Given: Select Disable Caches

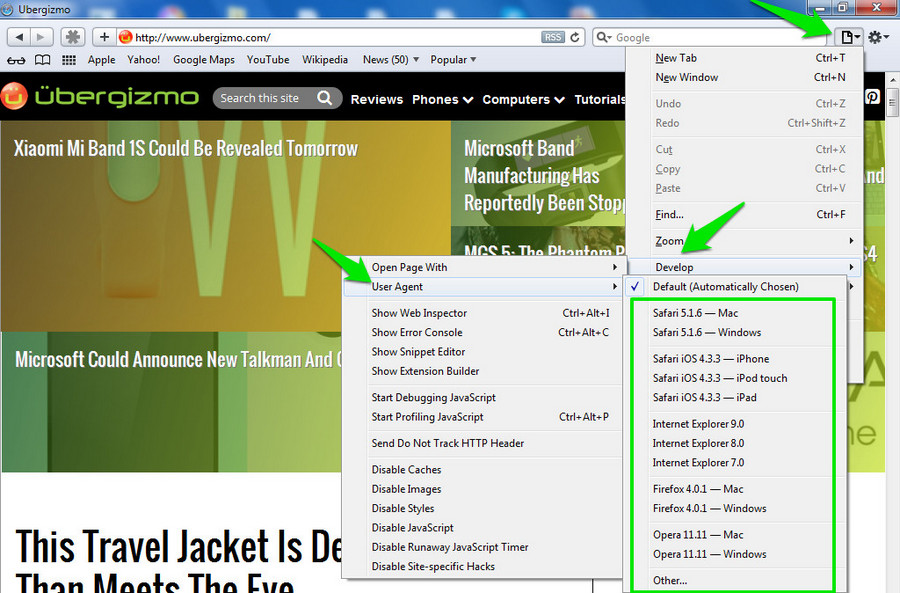Looking at the screenshot, I should (x=483, y=470).
